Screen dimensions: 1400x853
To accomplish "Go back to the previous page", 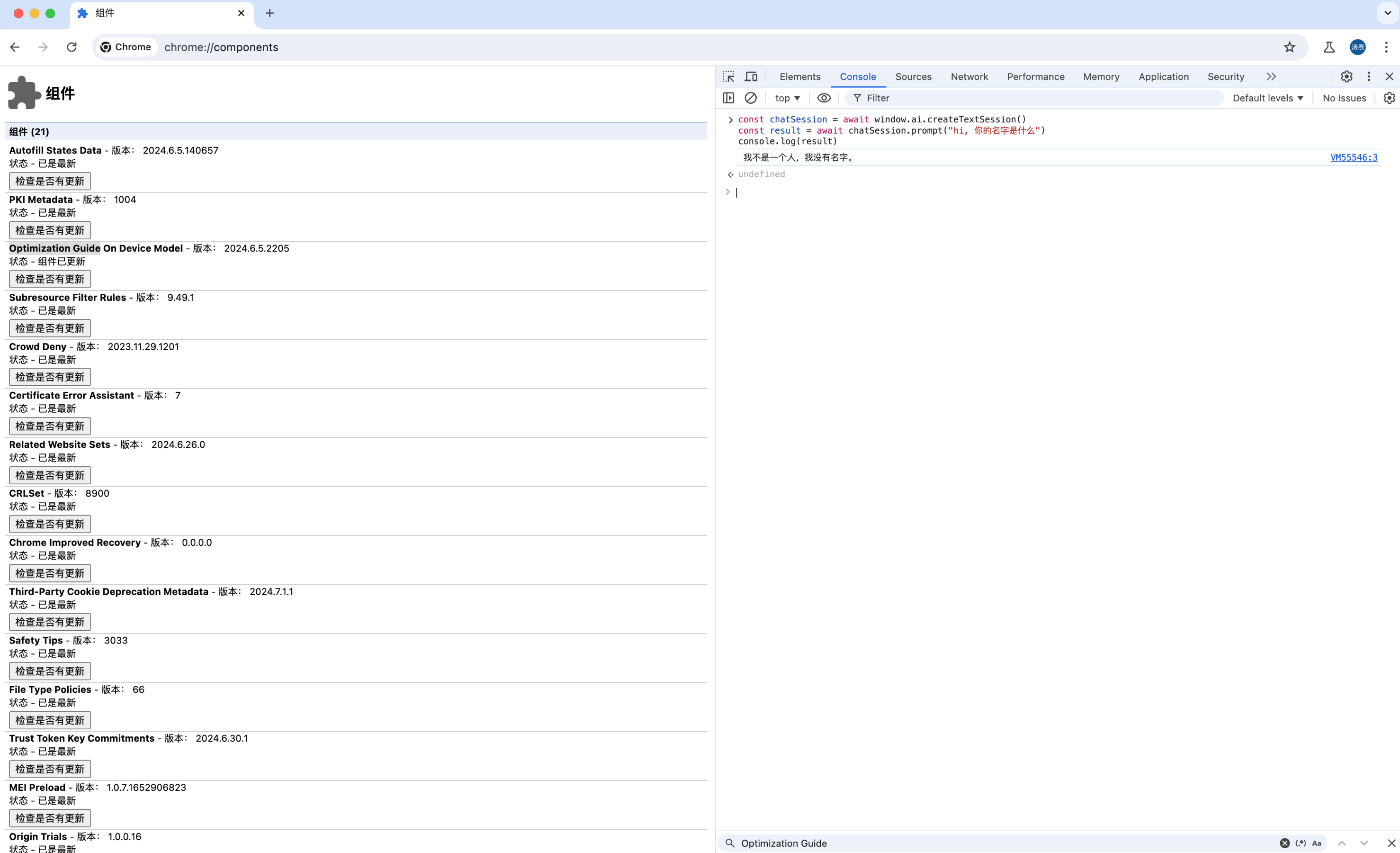I will coord(15,47).
